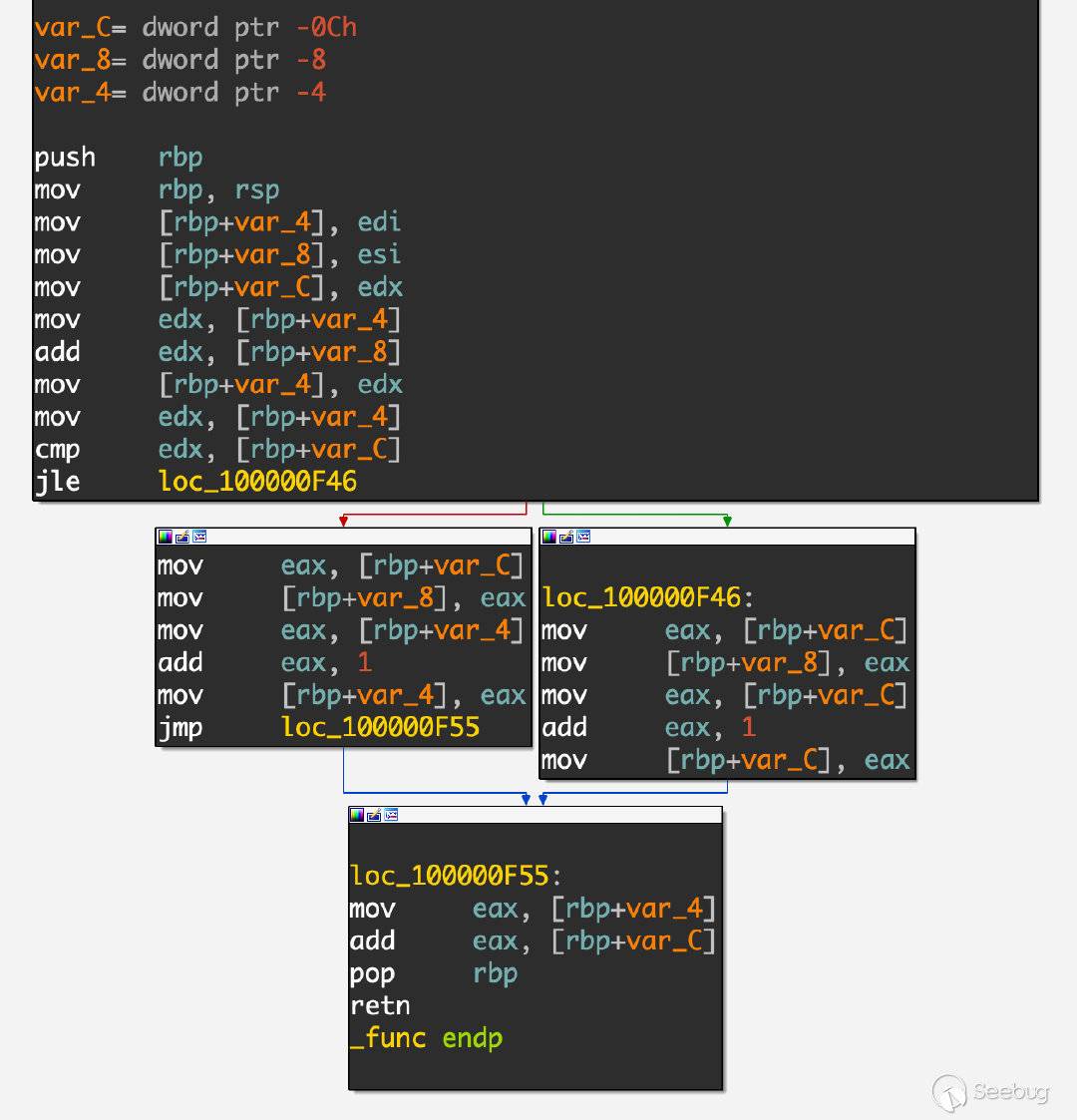
Task: Select the 'pop rbp' instruction
Action: 434,973
